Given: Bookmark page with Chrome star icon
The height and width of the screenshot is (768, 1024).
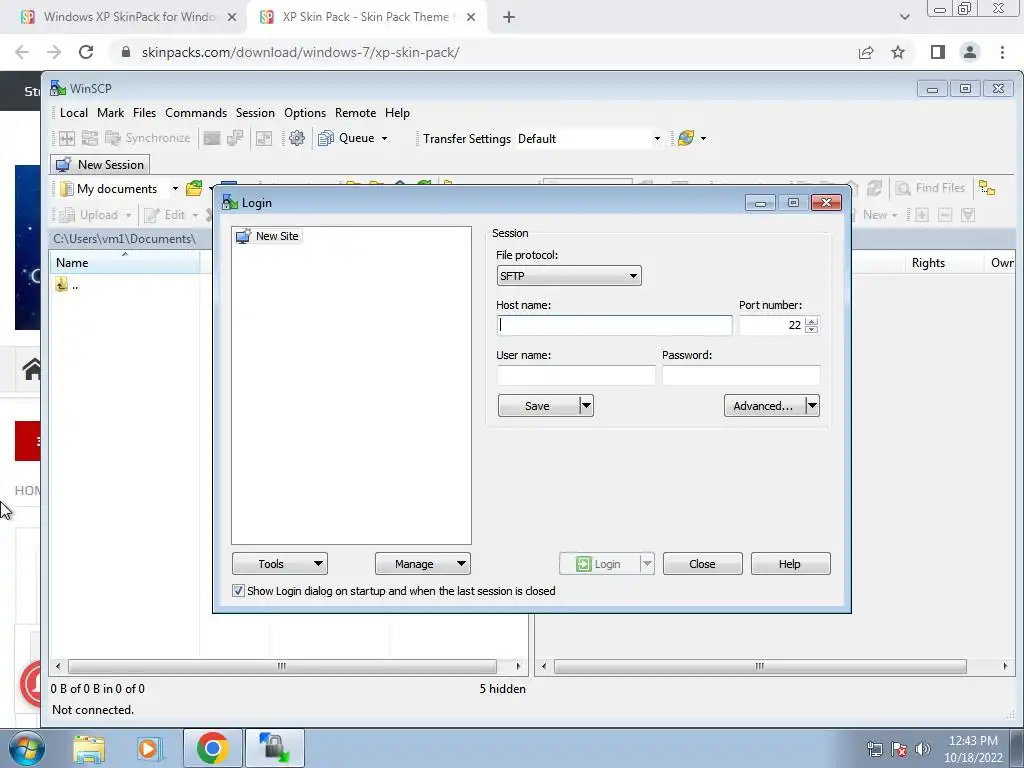Looking at the screenshot, I should [x=898, y=52].
